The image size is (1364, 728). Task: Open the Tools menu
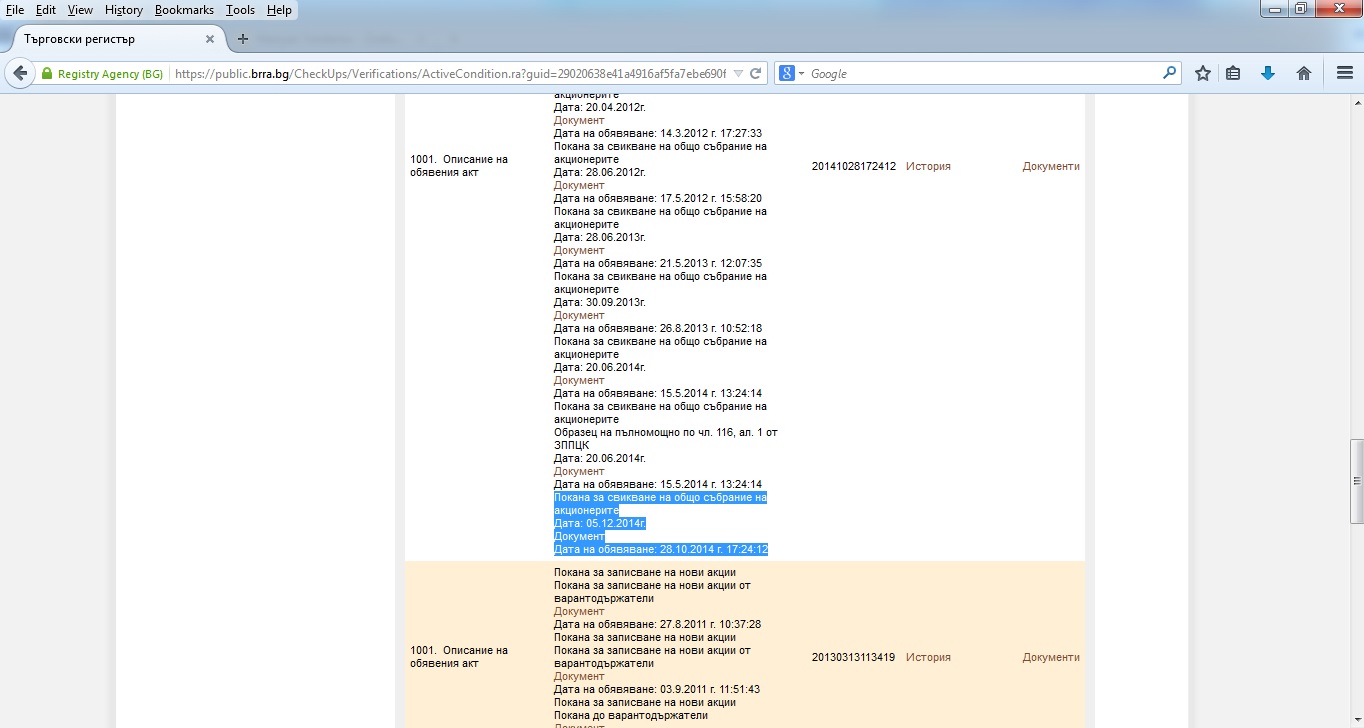point(240,10)
